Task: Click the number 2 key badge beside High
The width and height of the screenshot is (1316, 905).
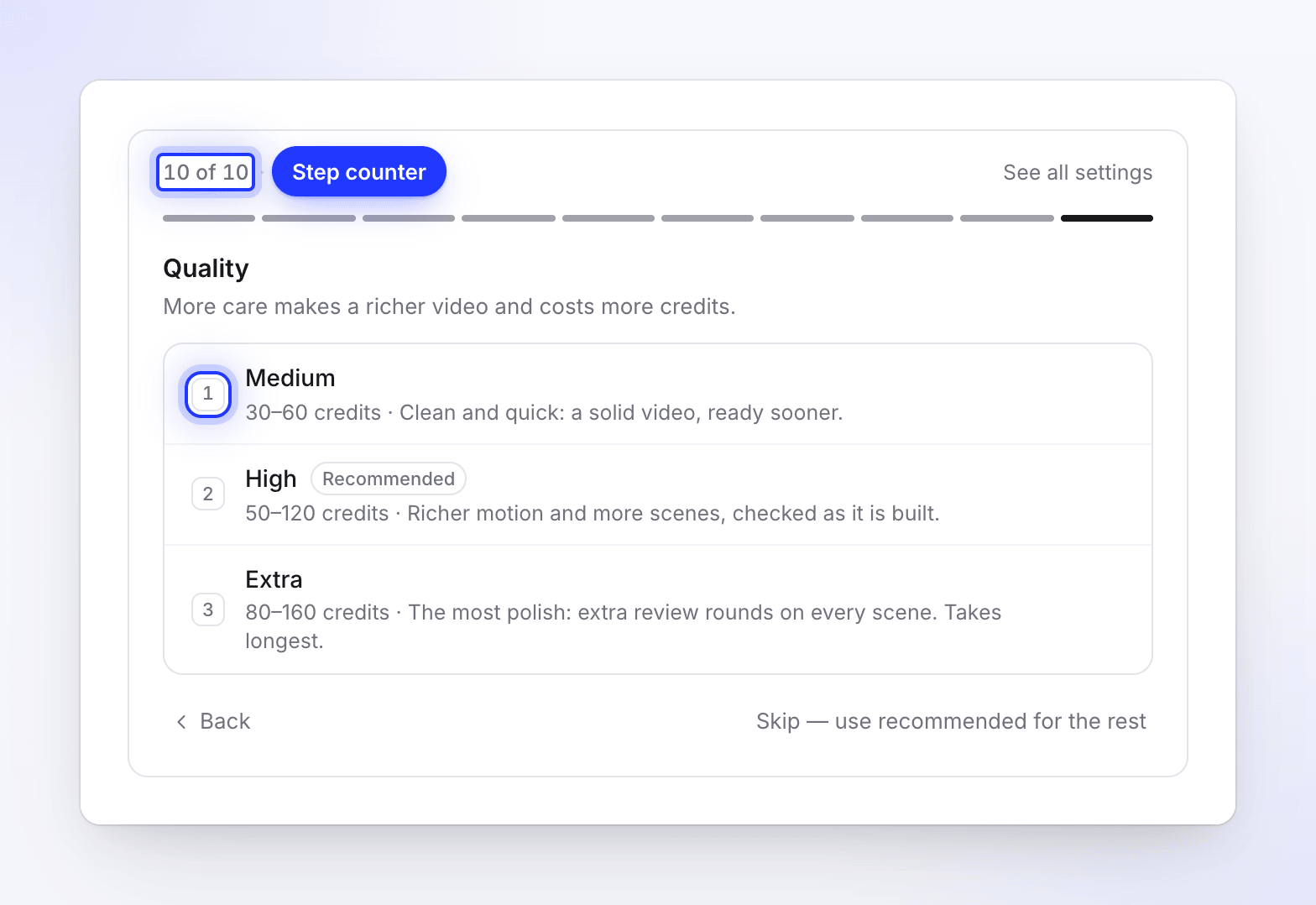Action: coord(208,494)
